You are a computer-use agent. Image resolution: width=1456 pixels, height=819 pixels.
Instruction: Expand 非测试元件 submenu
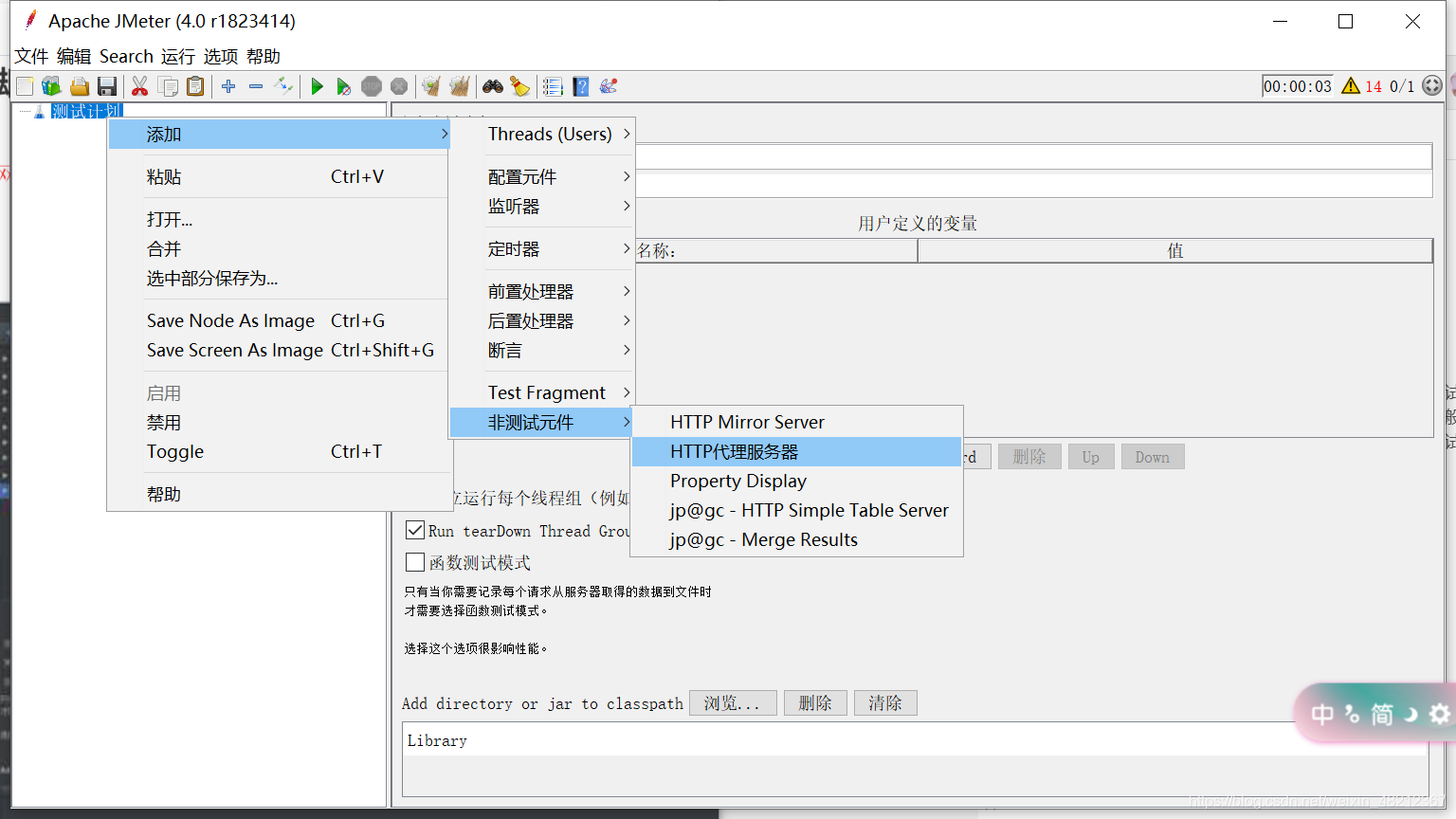541,423
